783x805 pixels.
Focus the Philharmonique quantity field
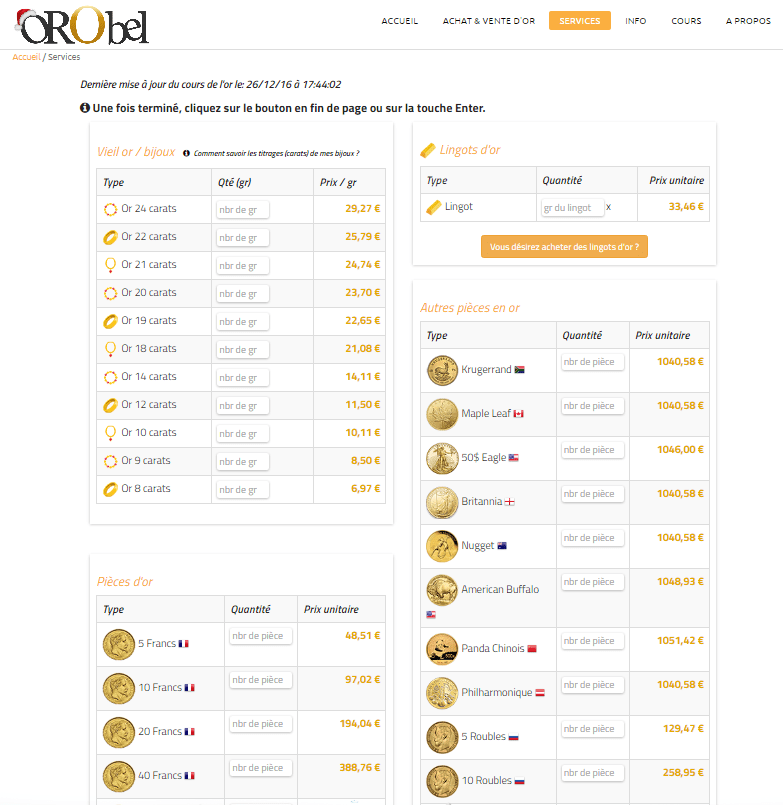pos(593,685)
